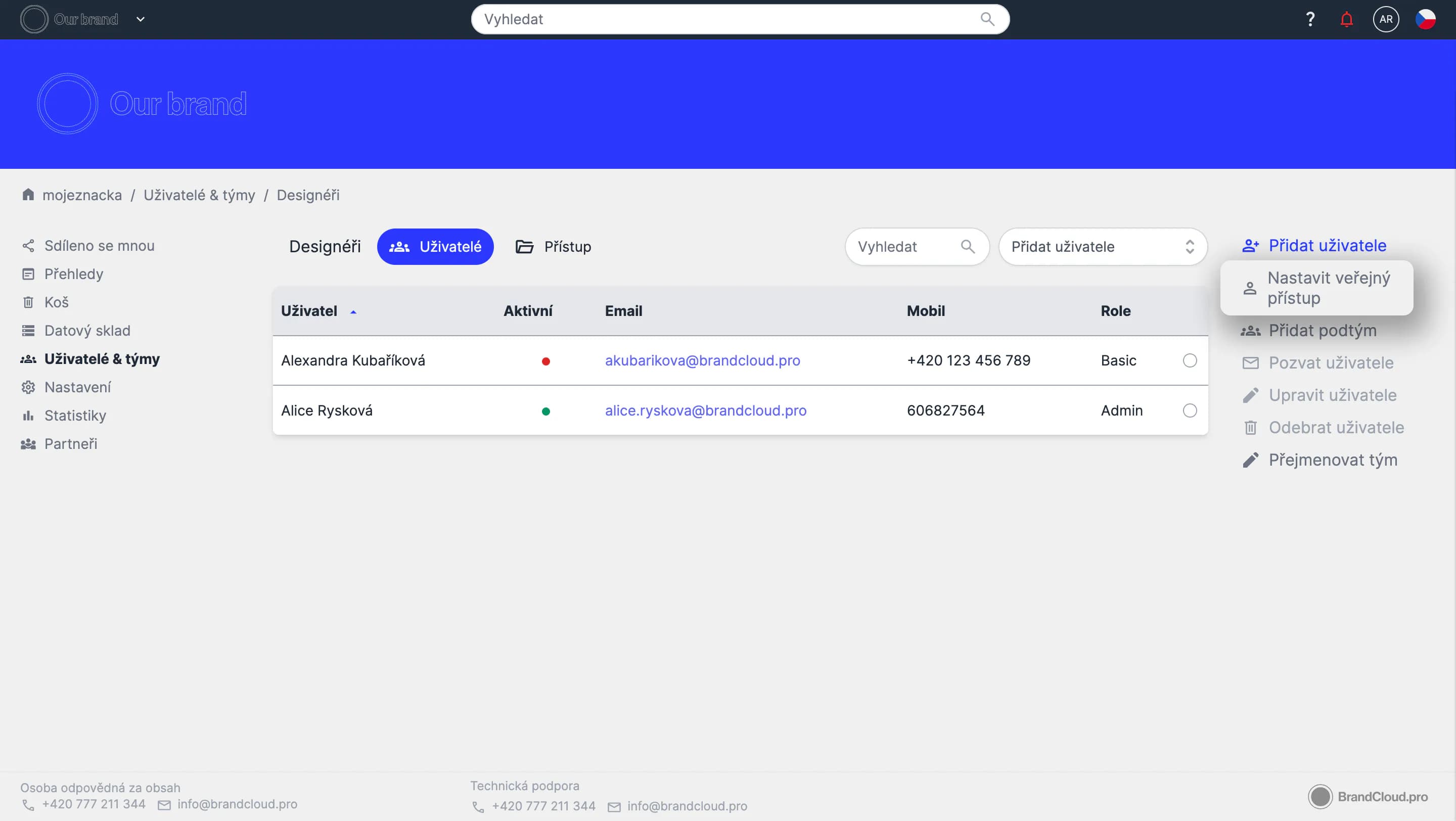Open the Přidat uživatele combo box
Image resolution: width=1456 pixels, height=821 pixels.
tap(1102, 247)
